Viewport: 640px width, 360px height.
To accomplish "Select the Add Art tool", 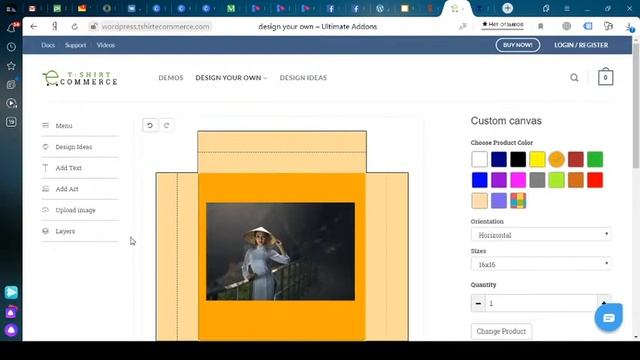I will coord(80,189).
